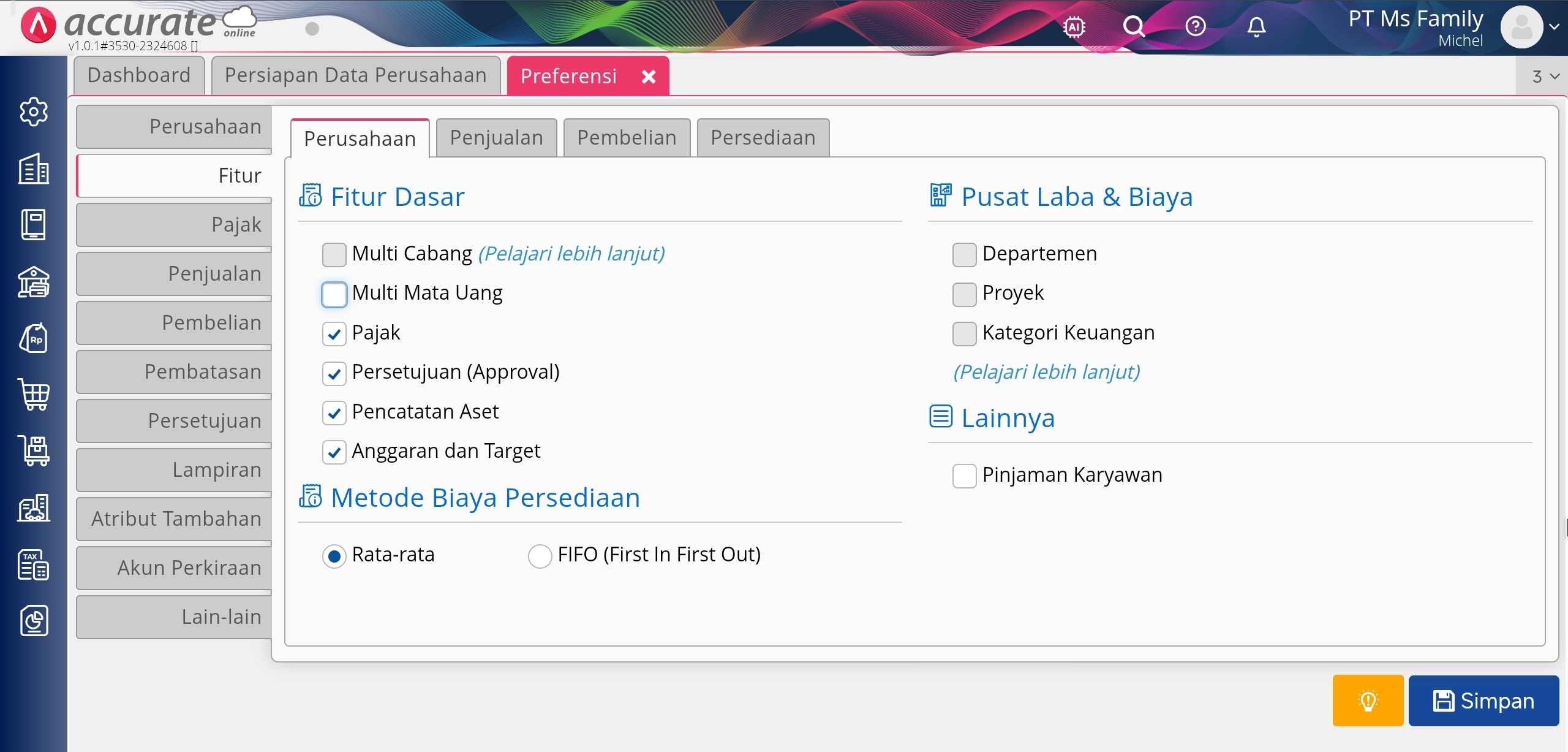
Task: Click the search magnifier icon
Action: [x=1133, y=27]
